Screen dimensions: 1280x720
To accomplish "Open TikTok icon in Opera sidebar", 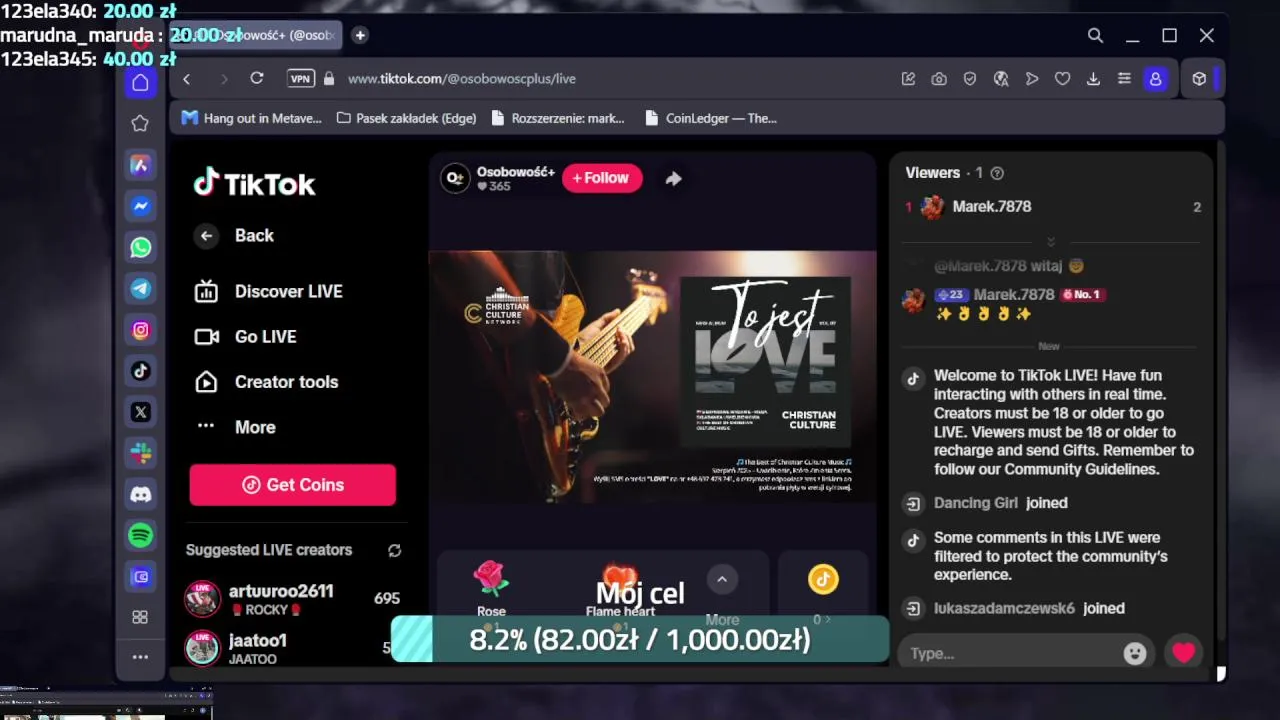I will point(140,370).
